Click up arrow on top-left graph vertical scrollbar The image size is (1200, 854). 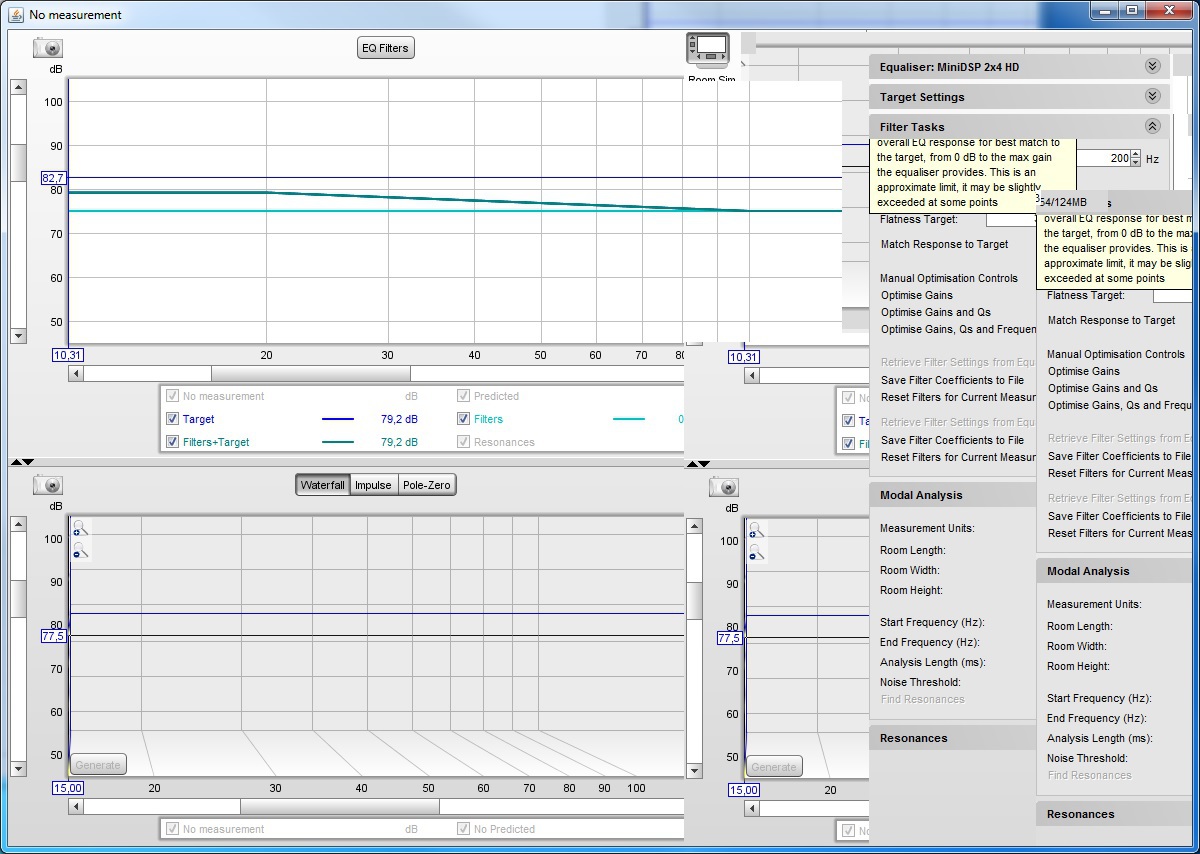(18, 87)
